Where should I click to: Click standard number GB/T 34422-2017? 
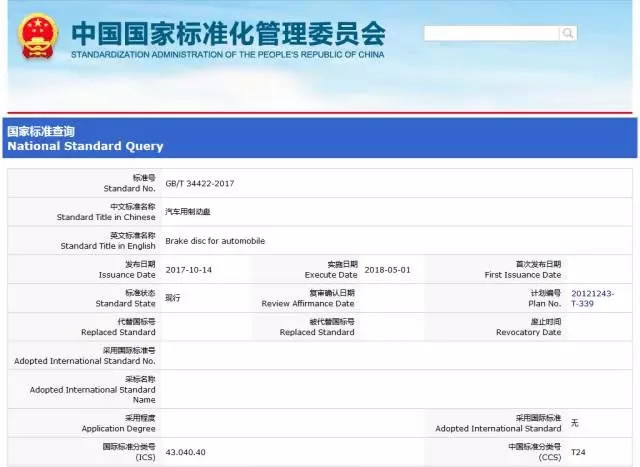coord(199,183)
